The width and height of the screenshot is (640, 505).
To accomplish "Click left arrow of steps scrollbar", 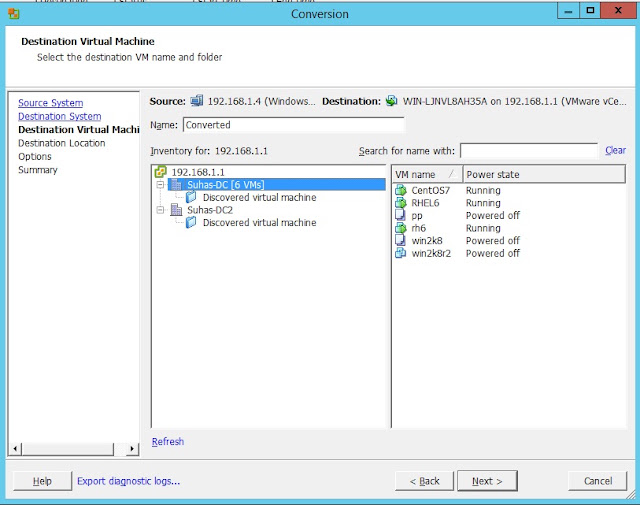I will click(15, 449).
